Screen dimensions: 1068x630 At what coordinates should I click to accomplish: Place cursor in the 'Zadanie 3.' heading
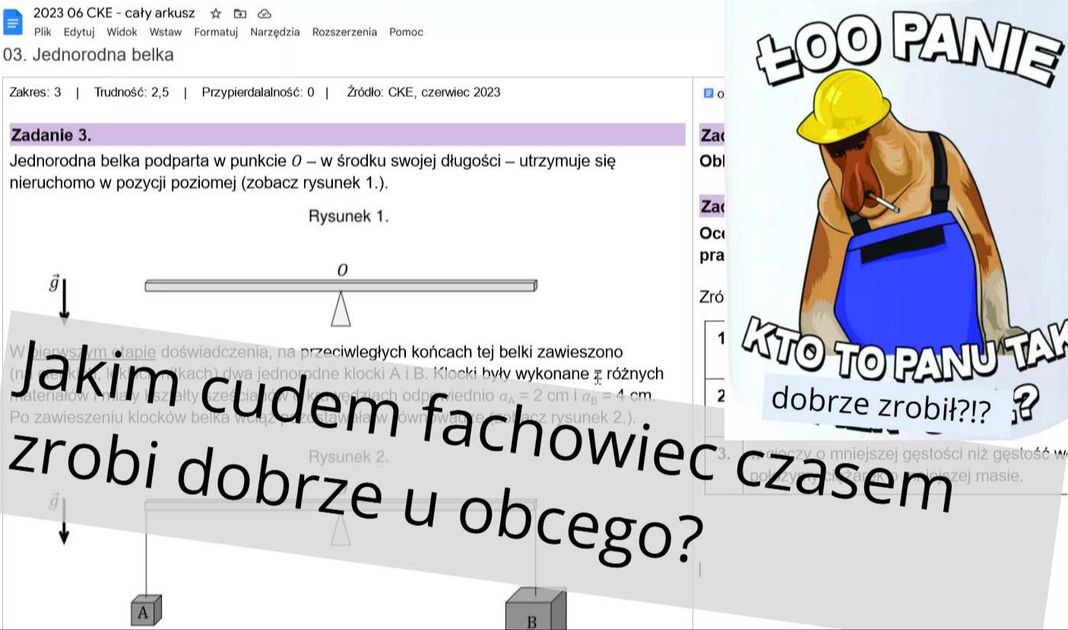[50, 134]
